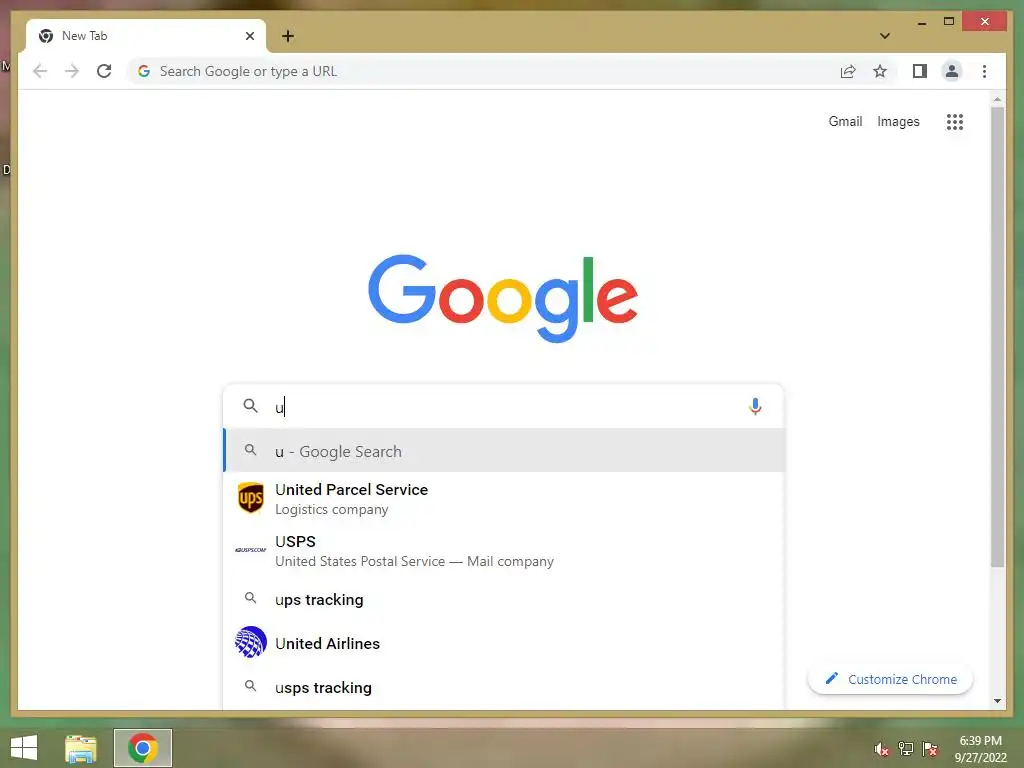This screenshot has height=768, width=1024.
Task: Click the magnifier icon in the search box
Action: tap(251, 406)
